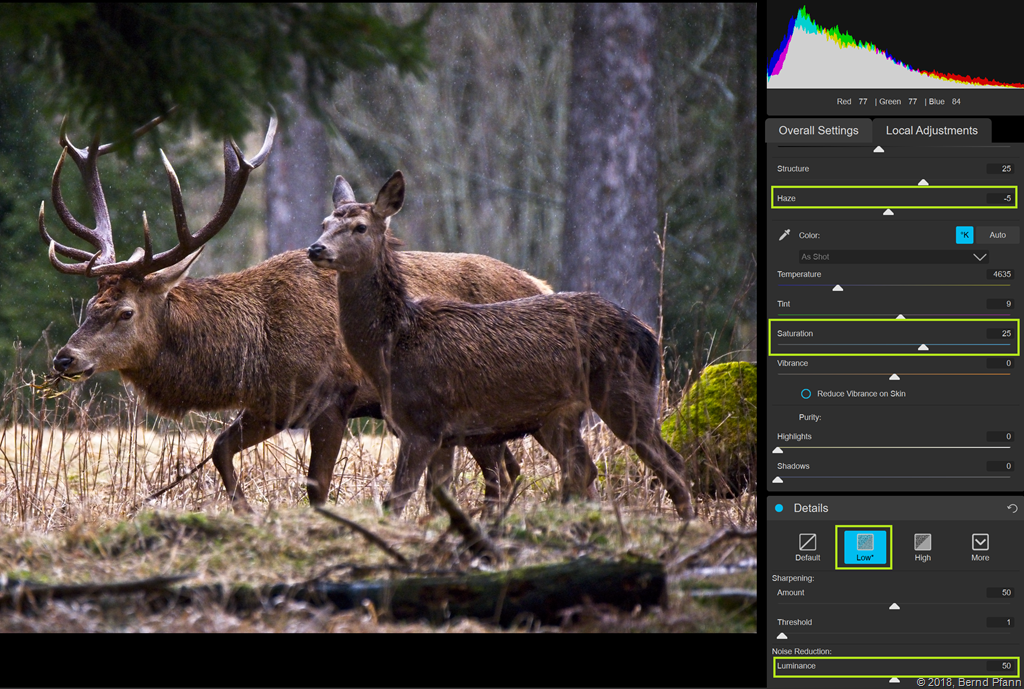Reset the Details panel settings
Screen dimensions: 1024x689
click(1012, 509)
